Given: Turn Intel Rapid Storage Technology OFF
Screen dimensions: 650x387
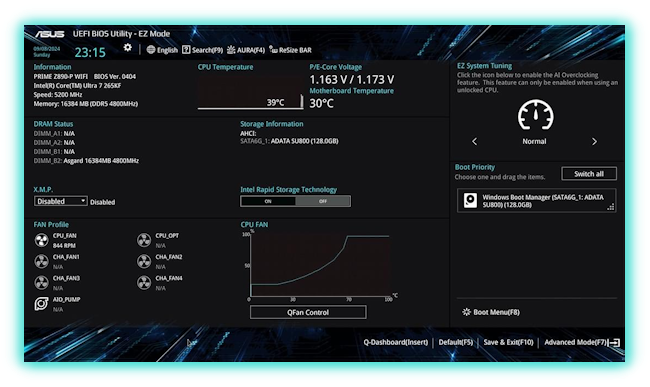Looking at the screenshot, I should pyautogui.click(x=323, y=201).
